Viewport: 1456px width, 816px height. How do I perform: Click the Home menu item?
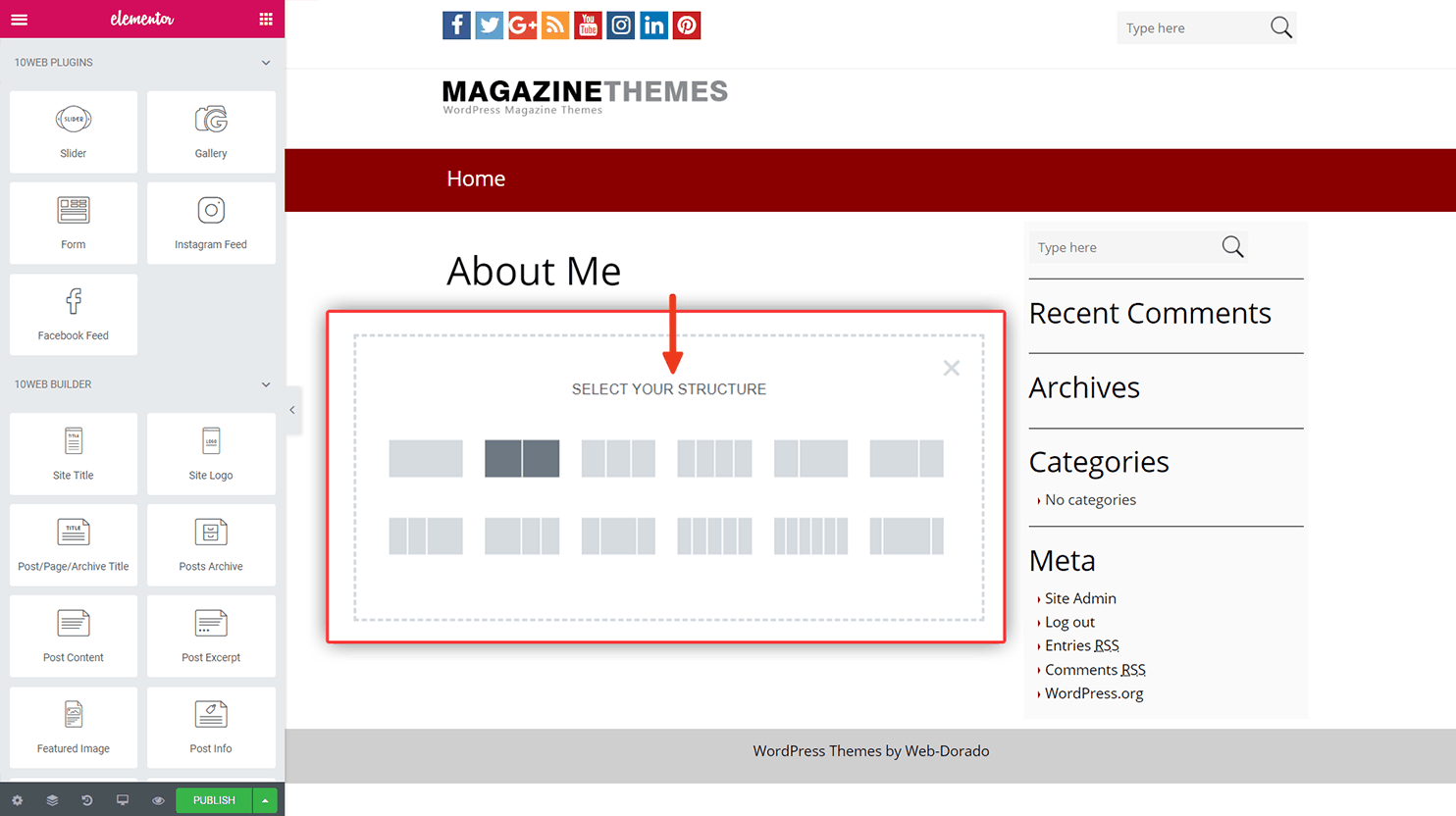coord(476,178)
